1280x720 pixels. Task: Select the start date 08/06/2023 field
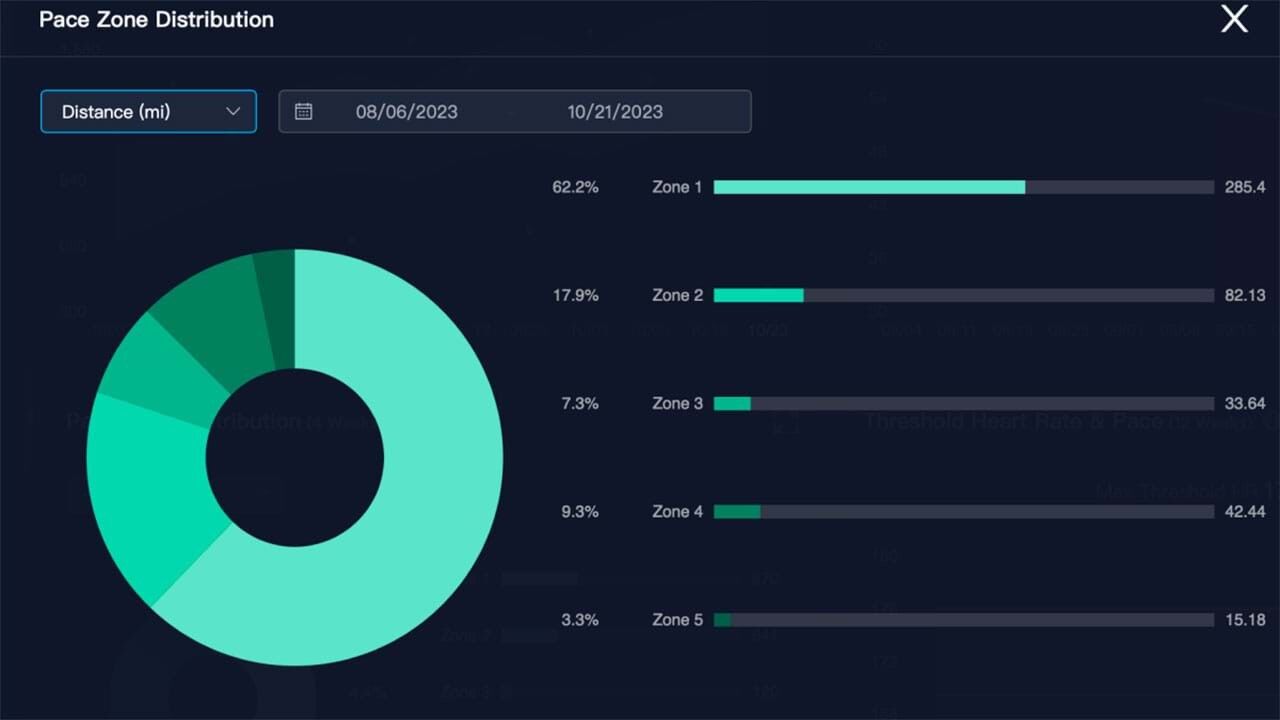coord(406,112)
